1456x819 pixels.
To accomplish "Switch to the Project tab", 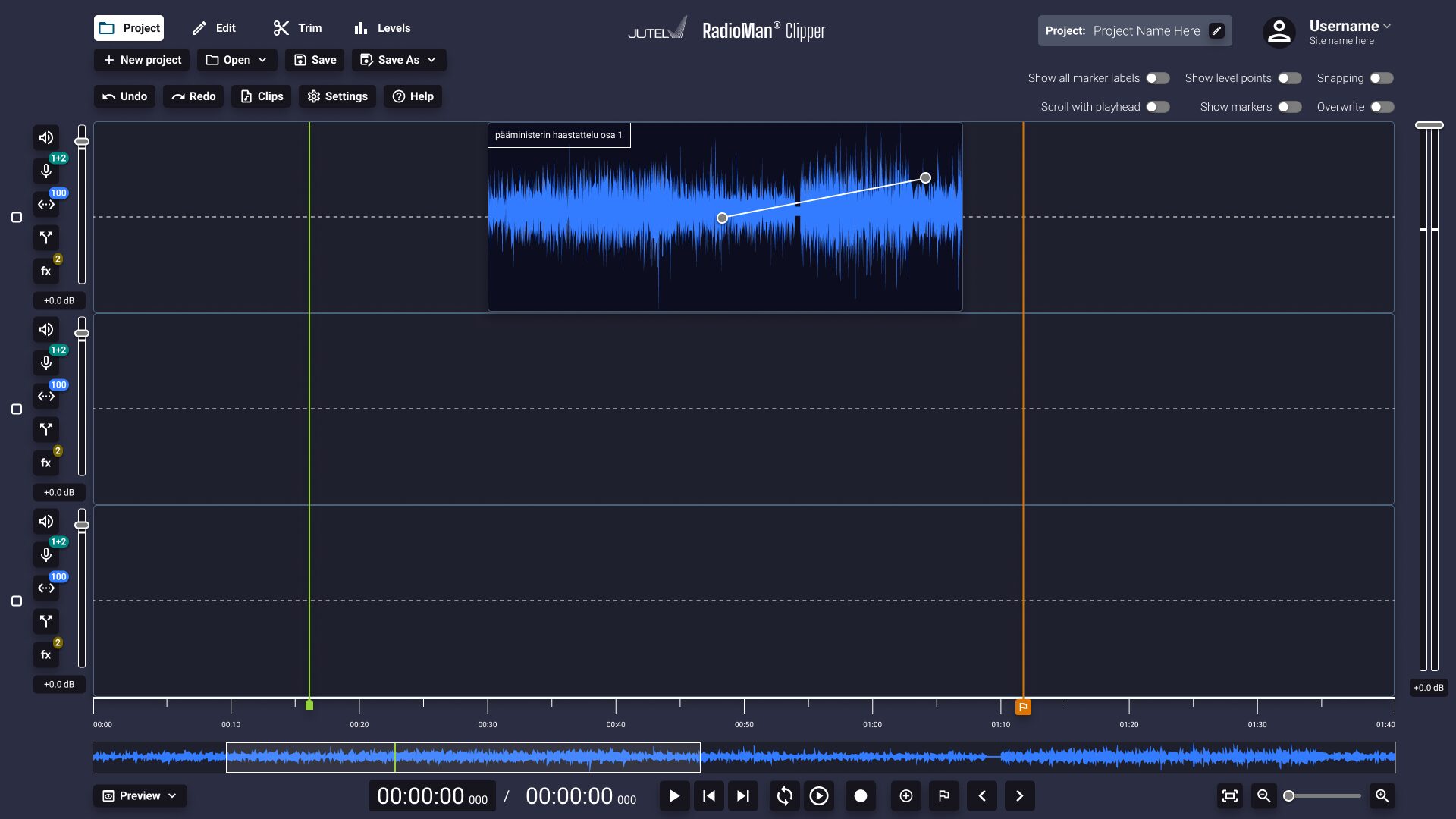I will tap(129, 28).
